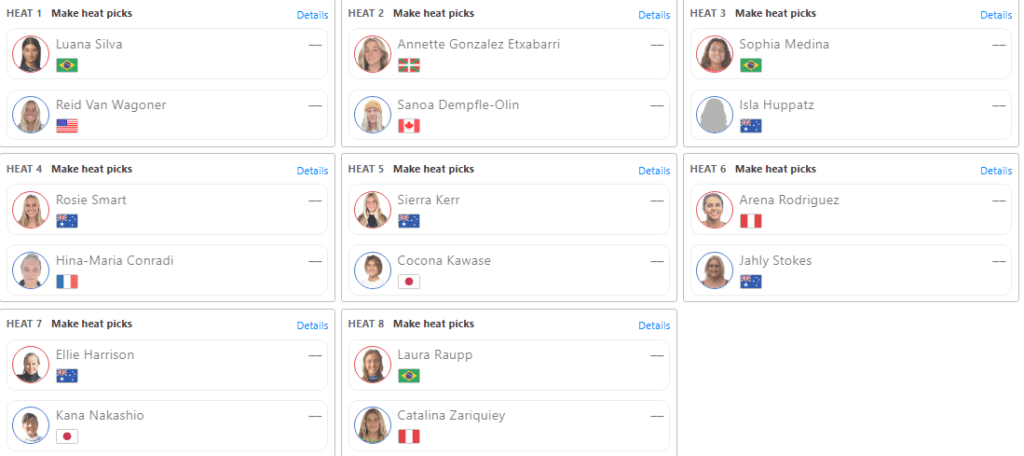
Task: Pick Jahly Stokes in Heat 6
Action: [850, 270]
